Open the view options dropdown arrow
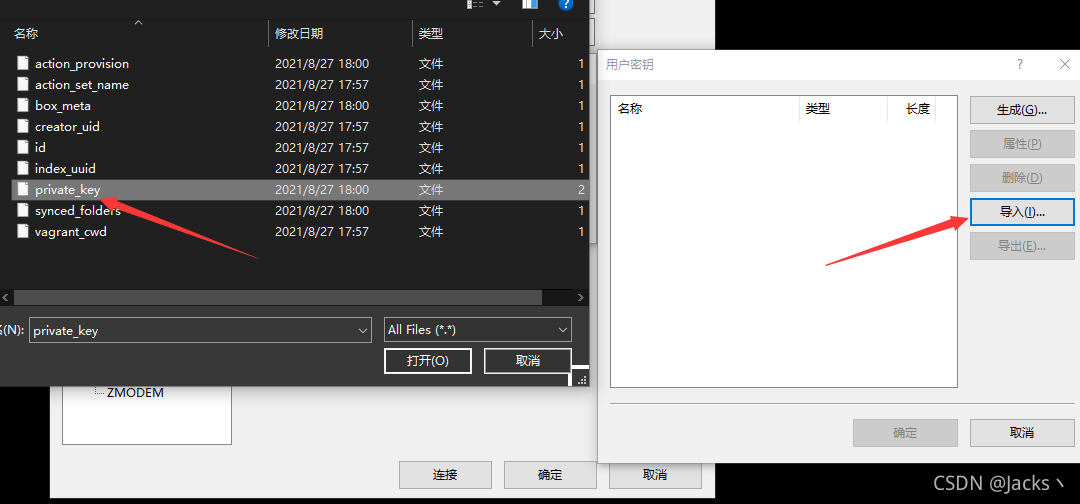The width and height of the screenshot is (1080, 504). (497, 4)
